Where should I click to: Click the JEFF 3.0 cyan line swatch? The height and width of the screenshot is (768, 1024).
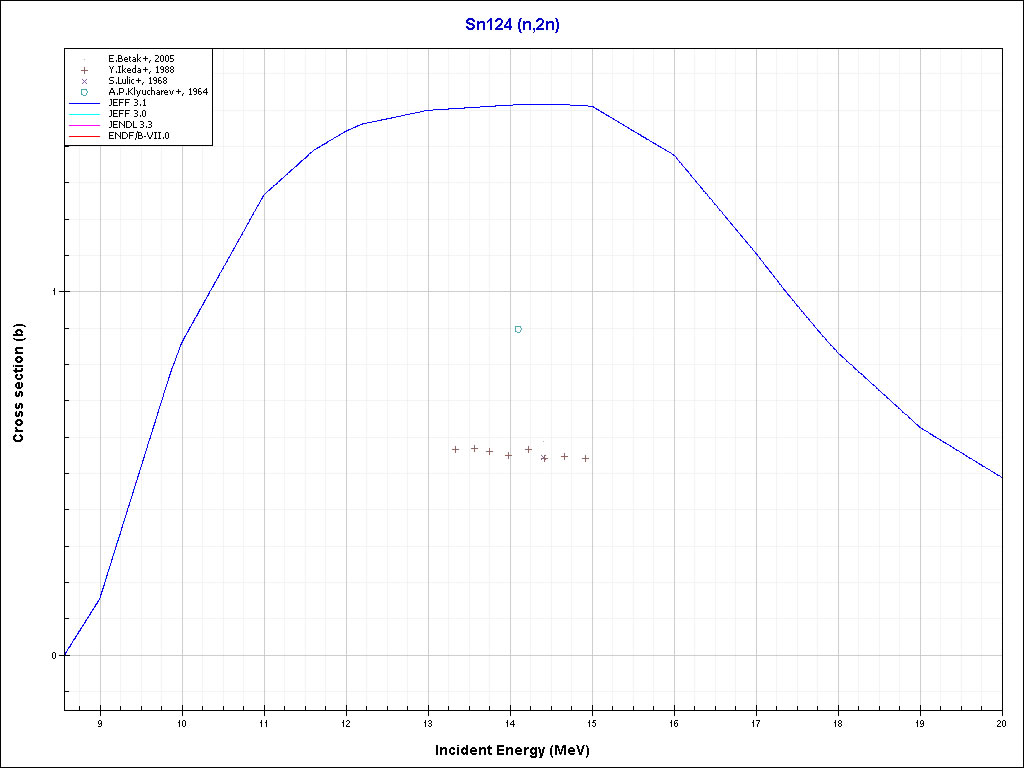[x=85, y=114]
